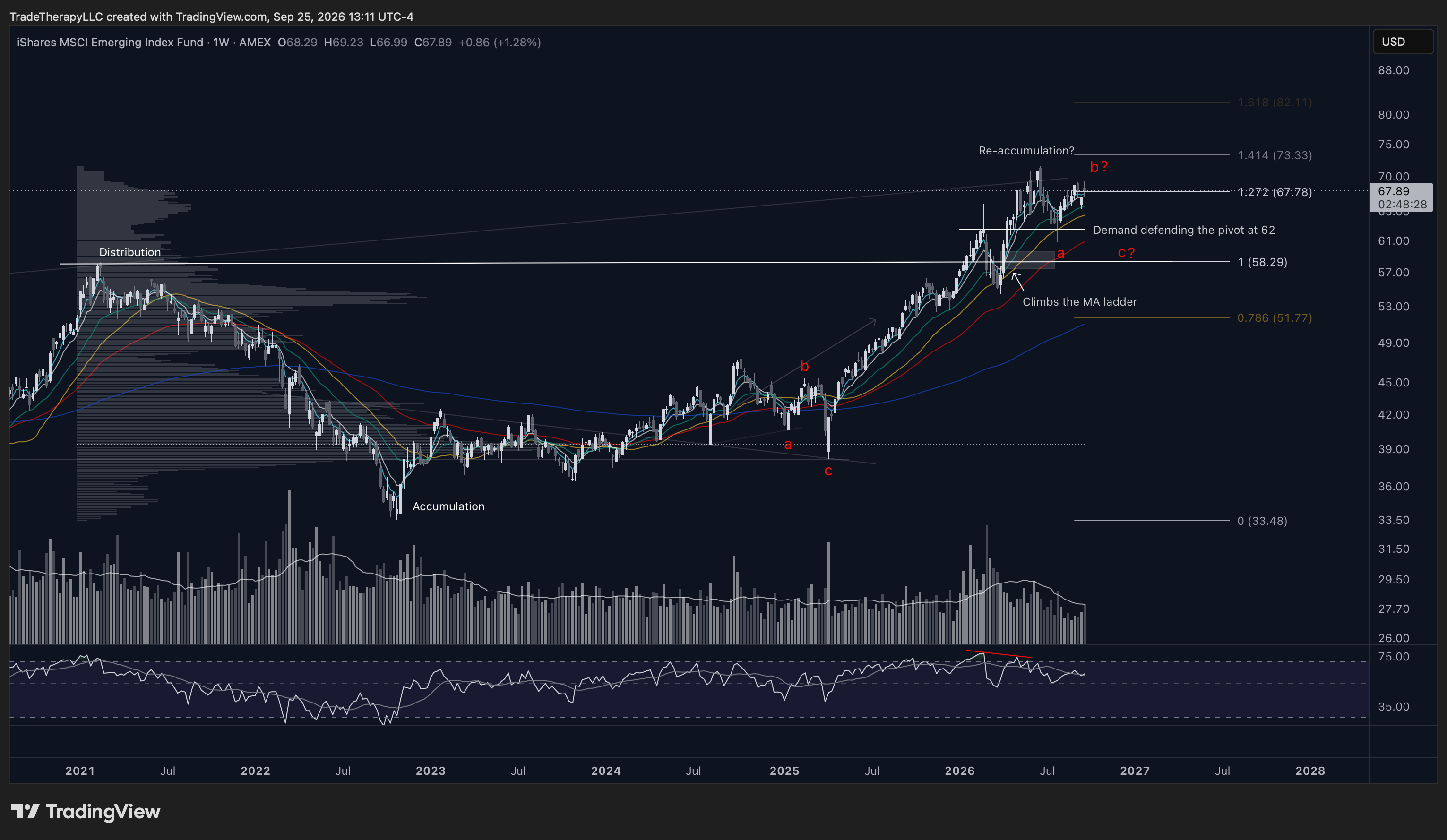This screenshot has height=840, width=1447.
Task: Select the 0.786 (51.77) Fibonacci label
Action: click(x=1274, y=318)
